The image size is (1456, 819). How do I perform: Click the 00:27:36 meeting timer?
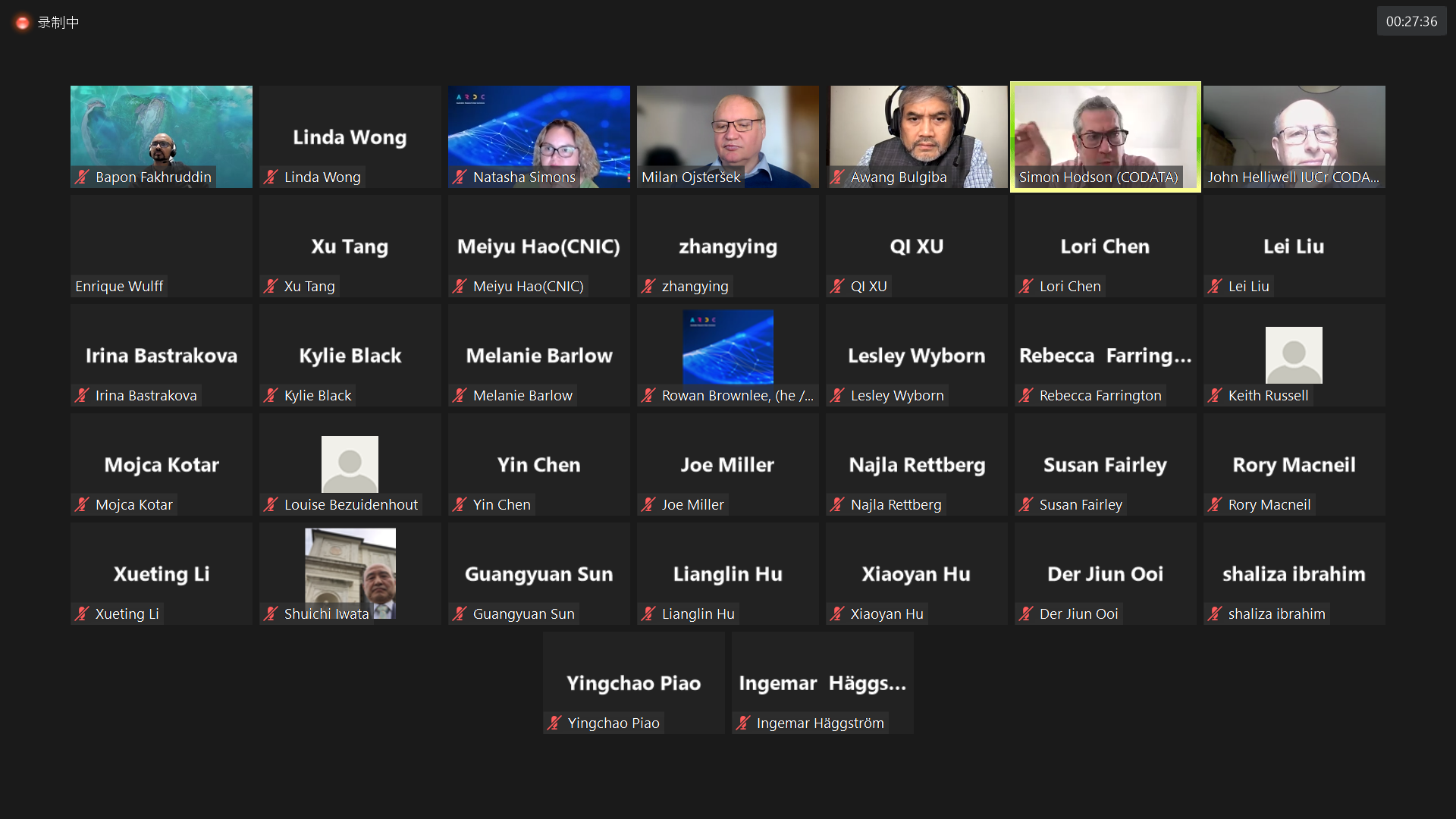point(1411,21)
